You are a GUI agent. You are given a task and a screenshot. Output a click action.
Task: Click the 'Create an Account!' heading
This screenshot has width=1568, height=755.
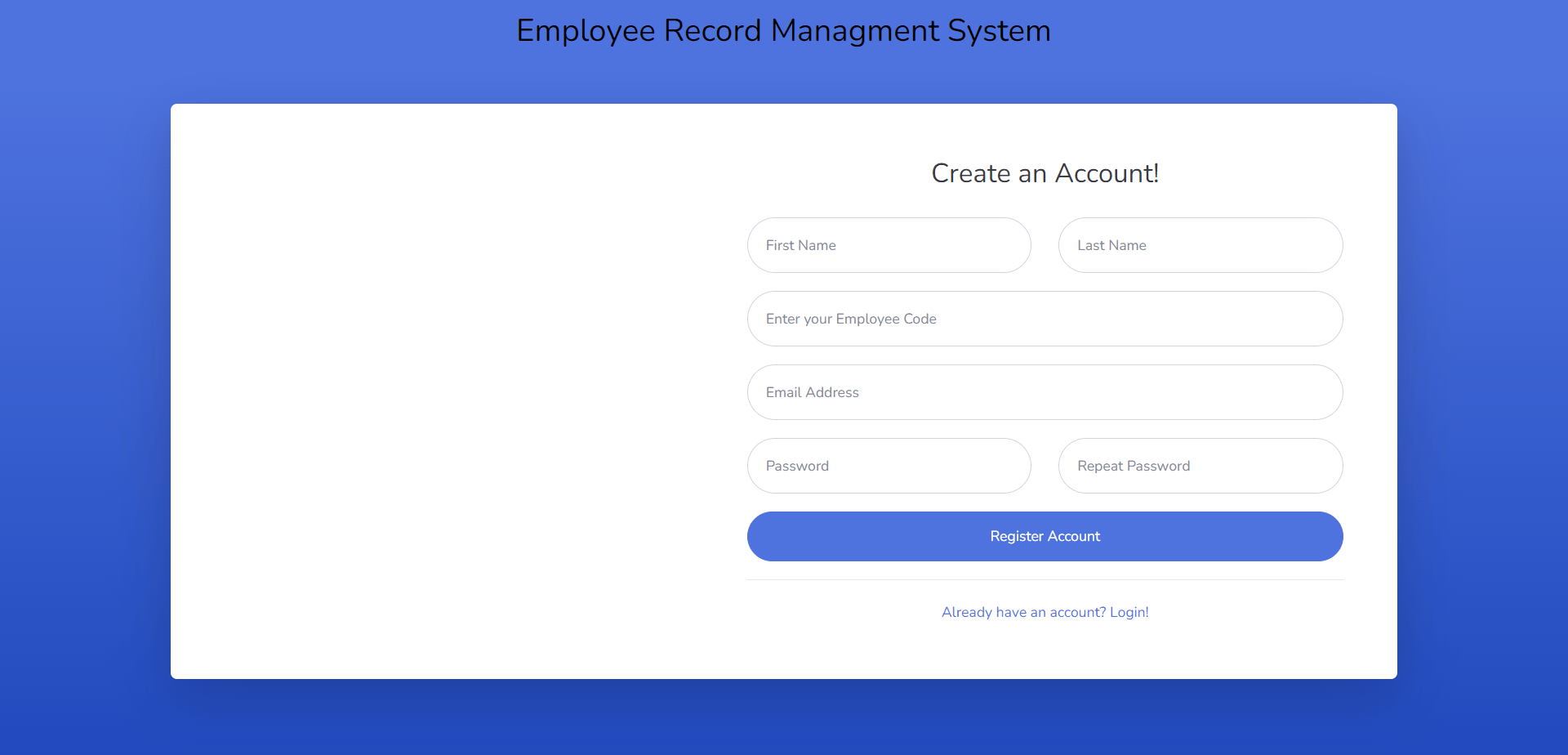(1045, 173)
